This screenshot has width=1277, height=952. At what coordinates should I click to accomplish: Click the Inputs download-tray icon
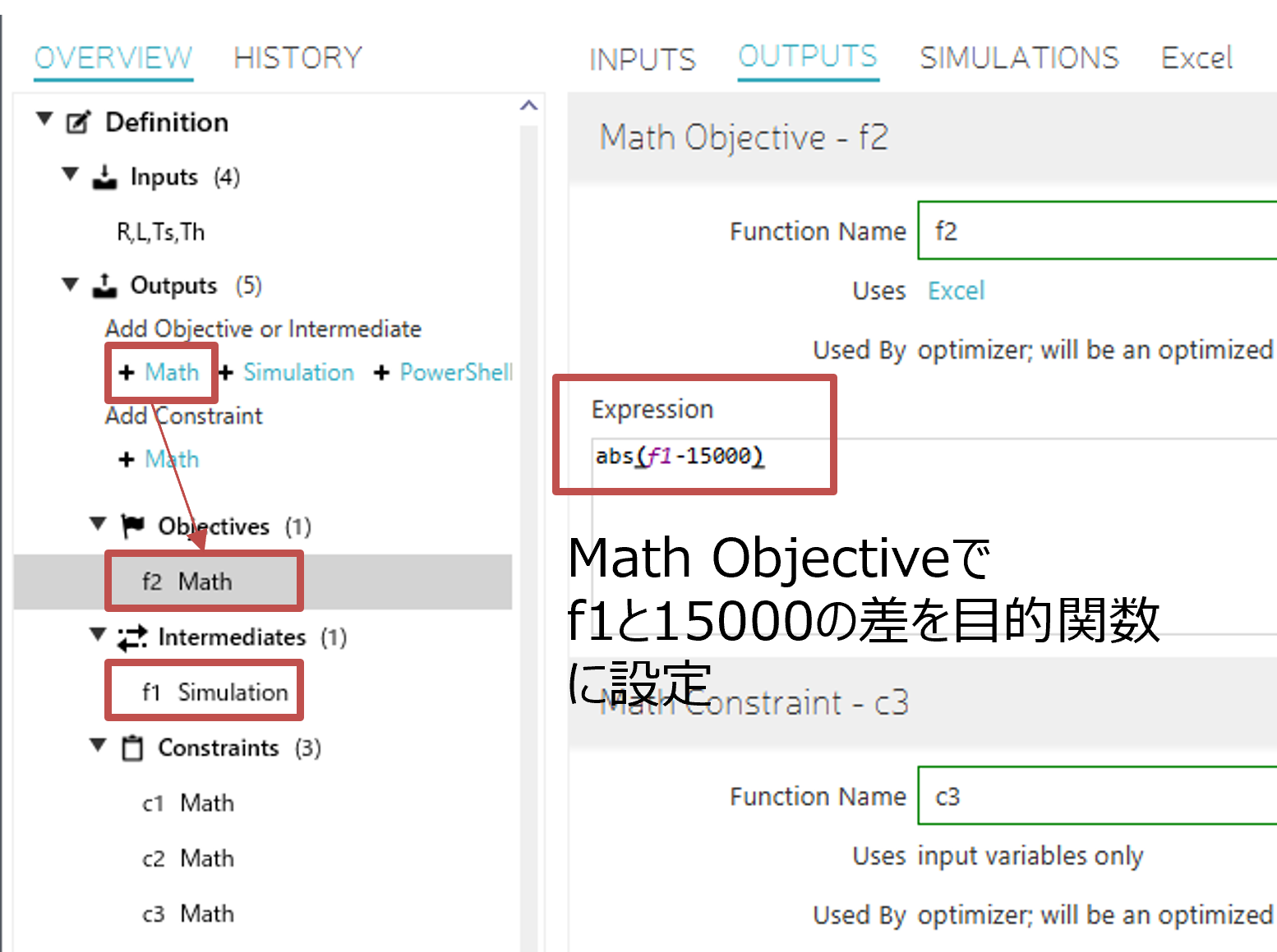[x=104, y=177]
